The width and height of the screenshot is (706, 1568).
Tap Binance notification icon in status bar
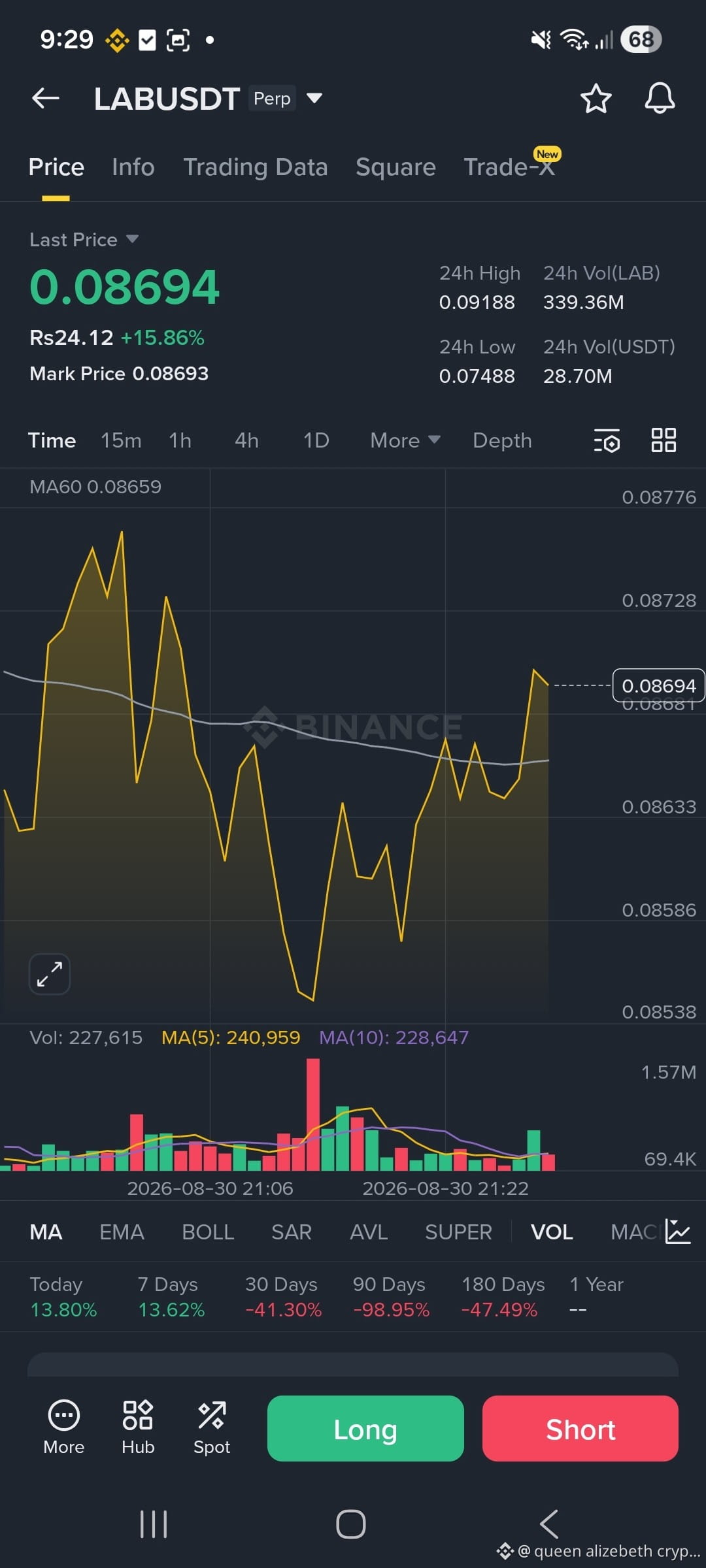118,41
